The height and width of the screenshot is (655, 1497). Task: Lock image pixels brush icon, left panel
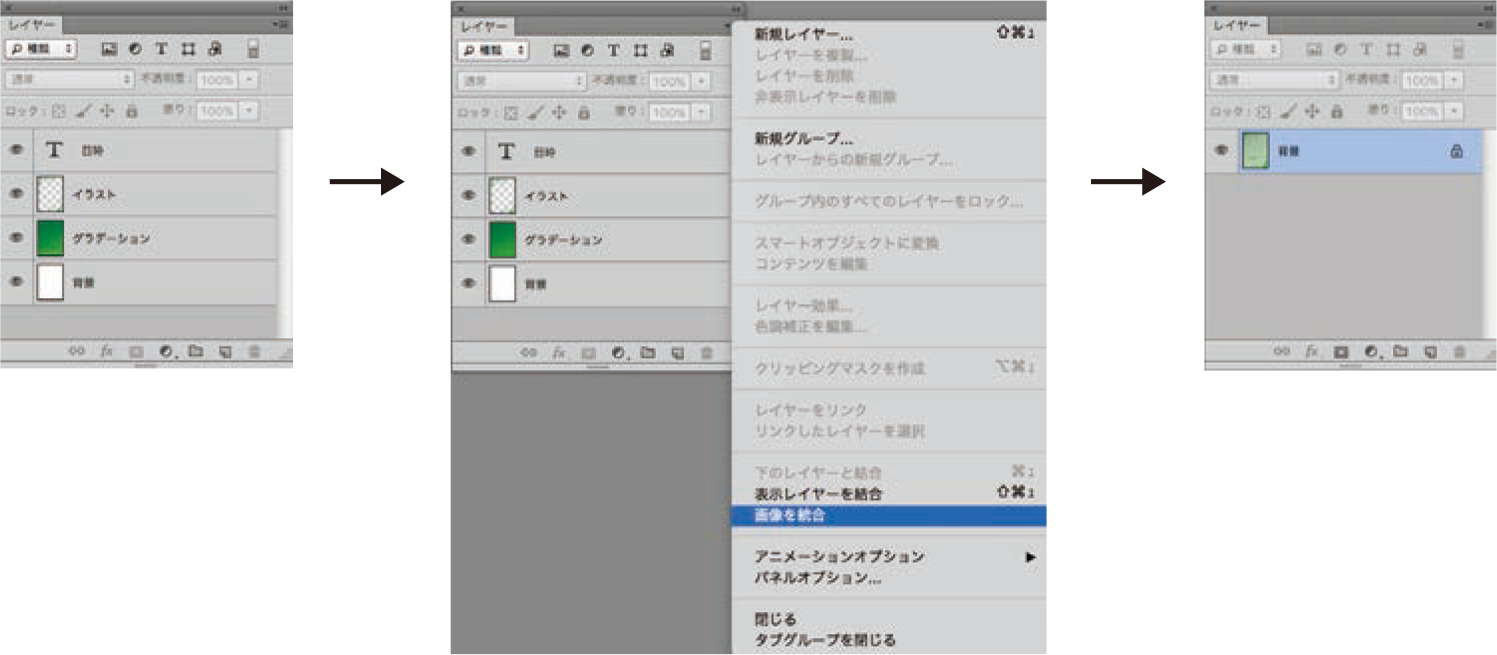pyautogui.click(x=85, y=112)
